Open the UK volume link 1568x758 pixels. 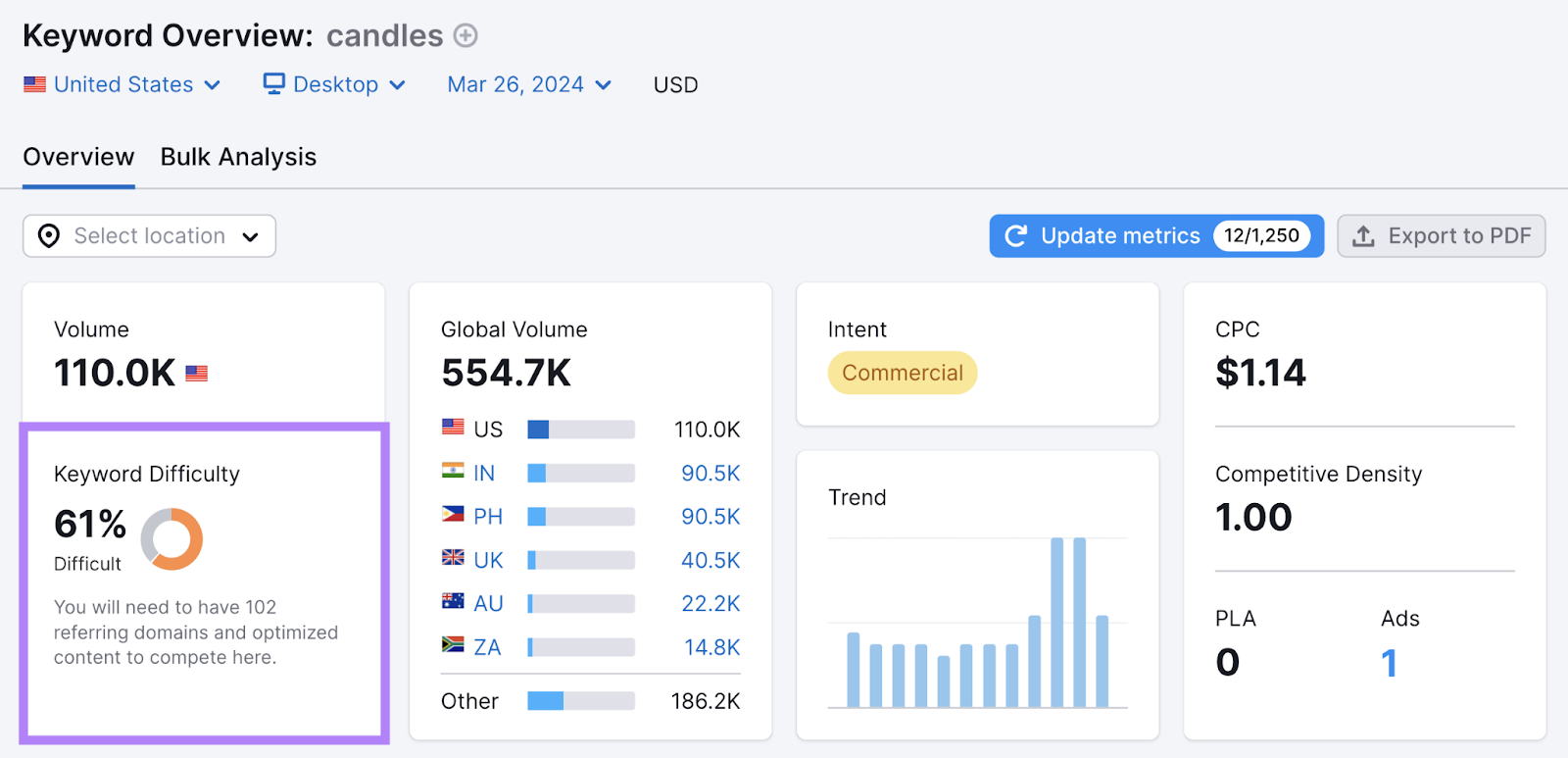point(710,560)
